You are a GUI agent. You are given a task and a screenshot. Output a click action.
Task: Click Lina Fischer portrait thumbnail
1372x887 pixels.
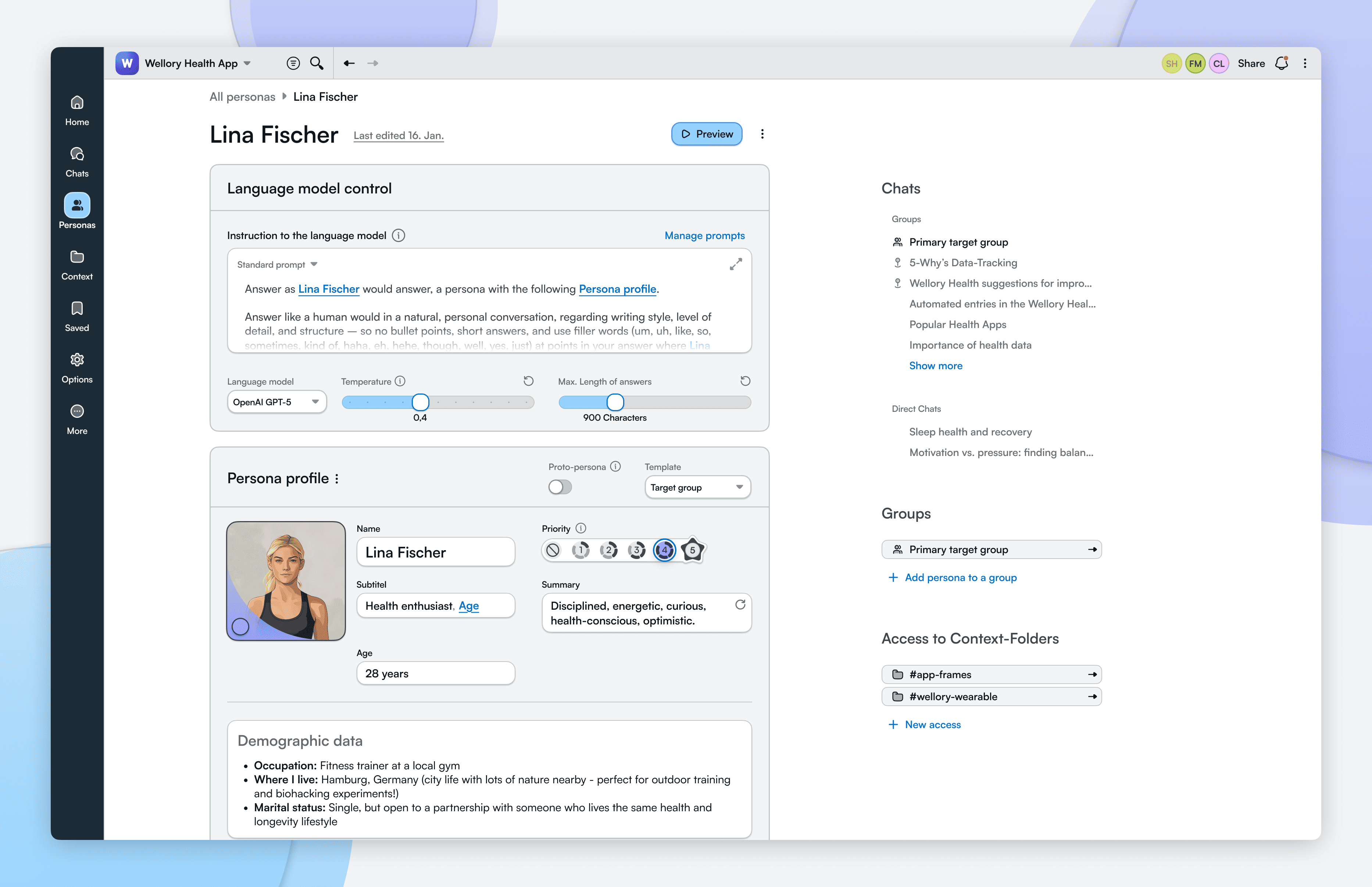[286, 581]
